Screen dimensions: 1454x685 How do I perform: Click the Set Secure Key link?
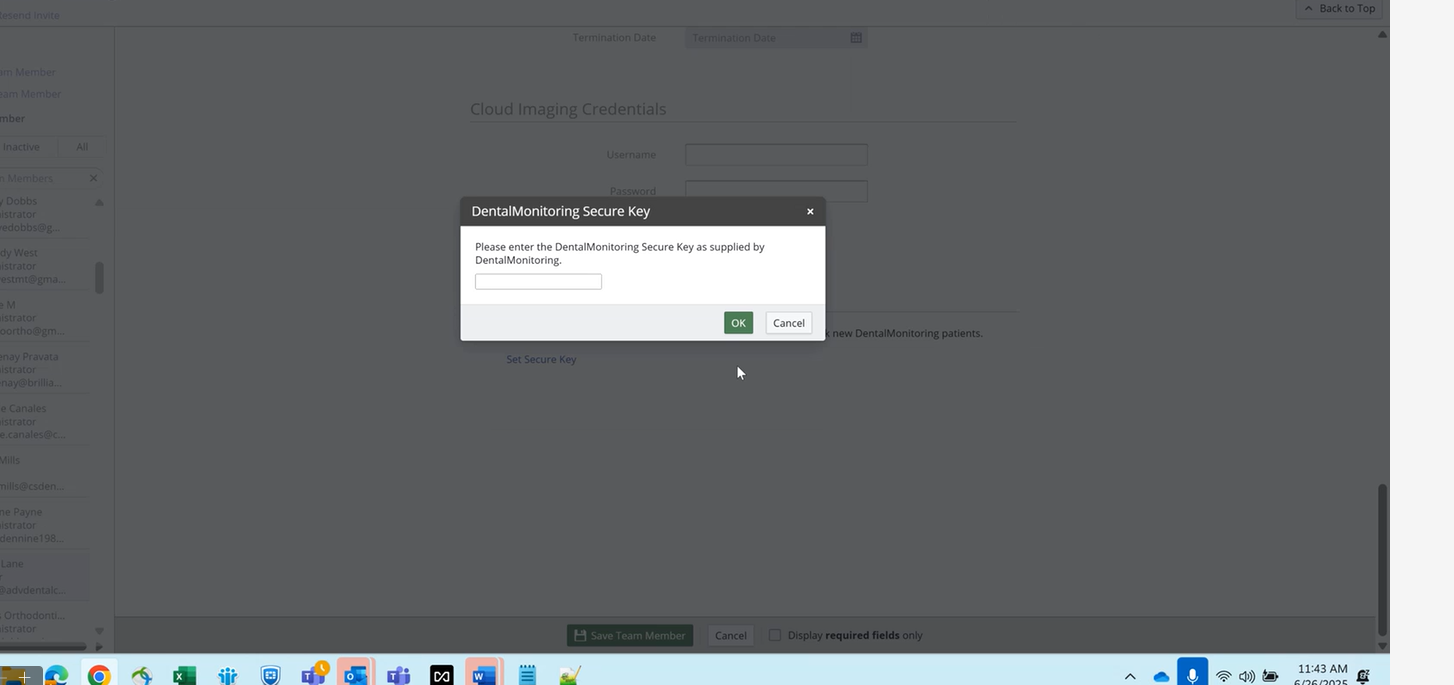coord(541,359)
